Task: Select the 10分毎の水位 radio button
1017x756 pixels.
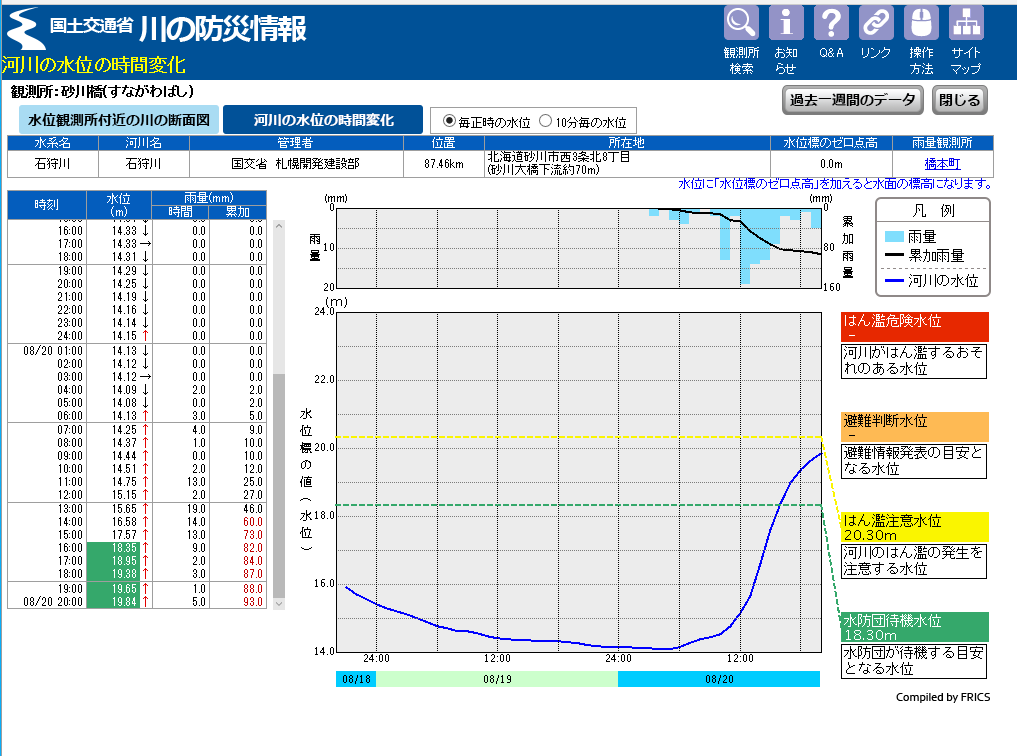Action: pos(546,121)
